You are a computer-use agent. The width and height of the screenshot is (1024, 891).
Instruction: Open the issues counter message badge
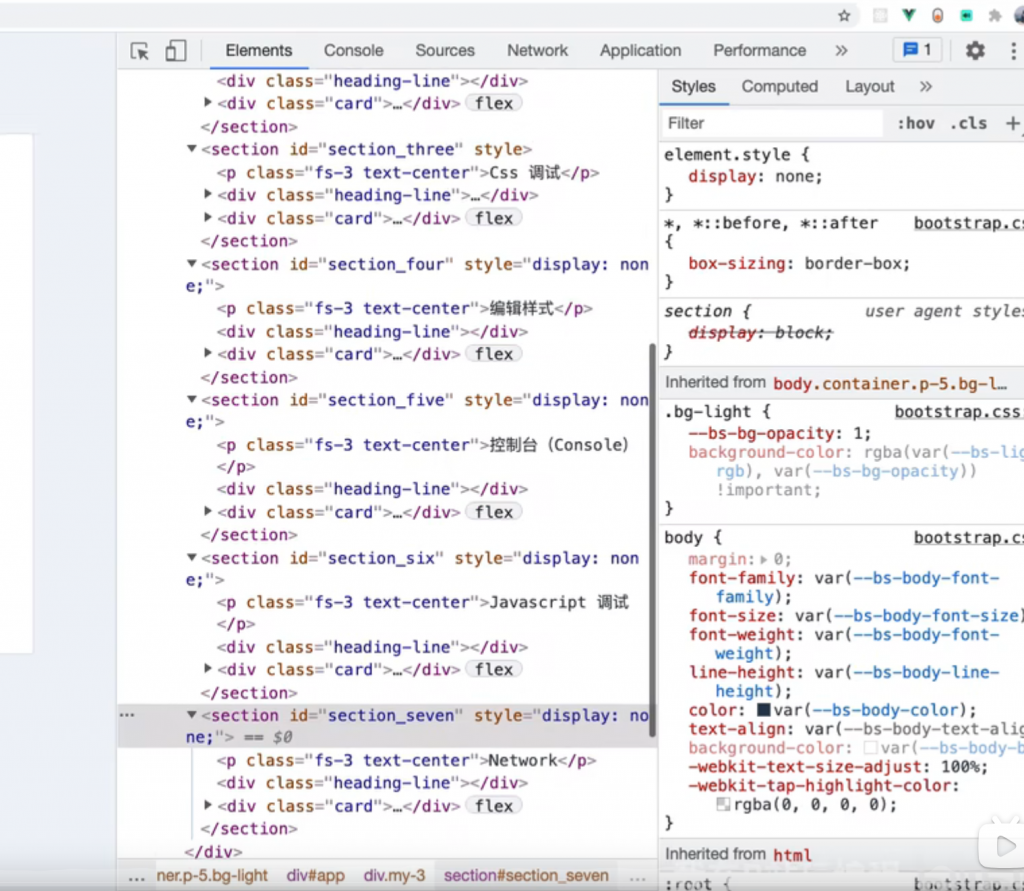[x=917, y=50]
